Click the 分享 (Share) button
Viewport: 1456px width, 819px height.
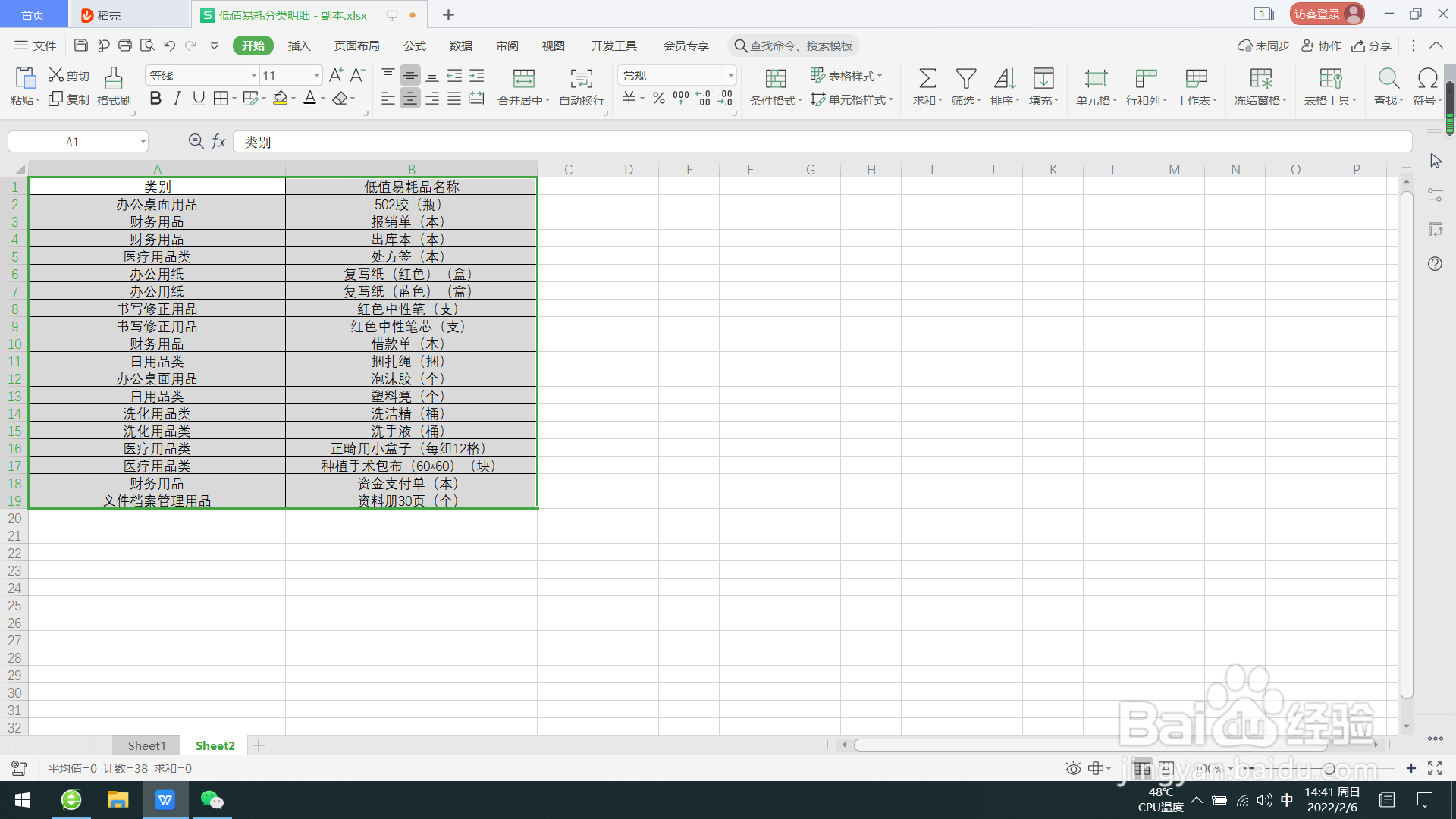click(1372, 45)
